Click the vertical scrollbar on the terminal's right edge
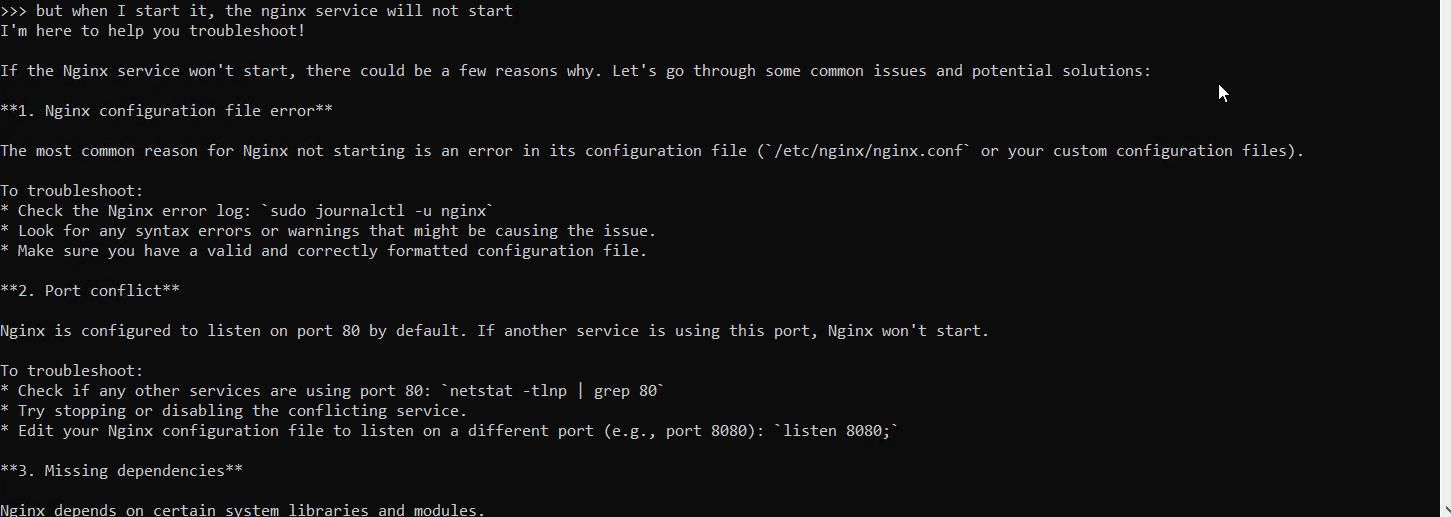The height and width of the screenshot is (517, 1451). (1444, 258)
